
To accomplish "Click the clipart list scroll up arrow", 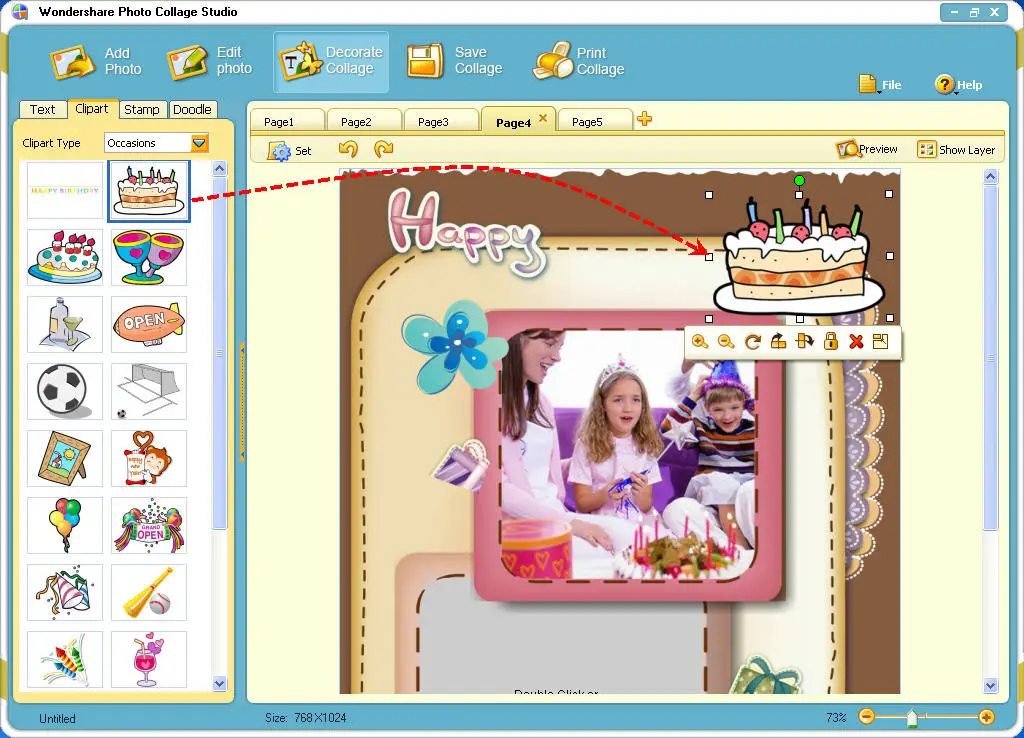I will pyautogui.click(x=219, y=168).
